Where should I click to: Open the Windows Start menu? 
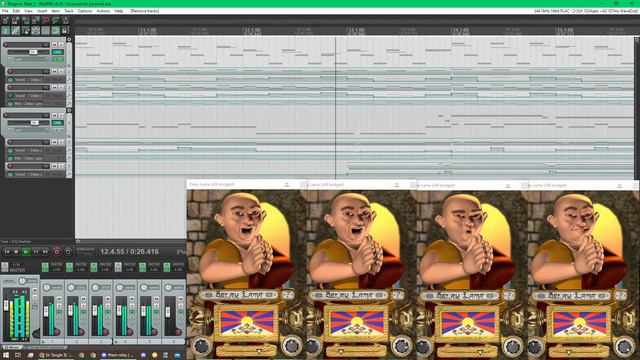click(6, 356)
